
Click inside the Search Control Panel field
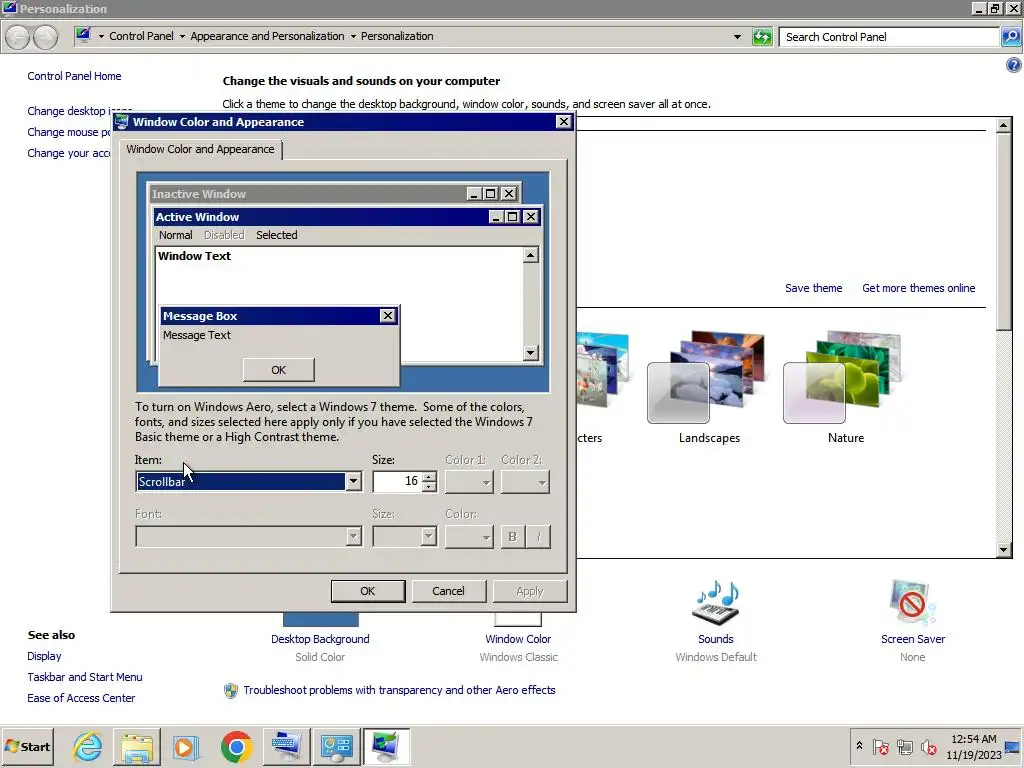(x=888, y=37)
